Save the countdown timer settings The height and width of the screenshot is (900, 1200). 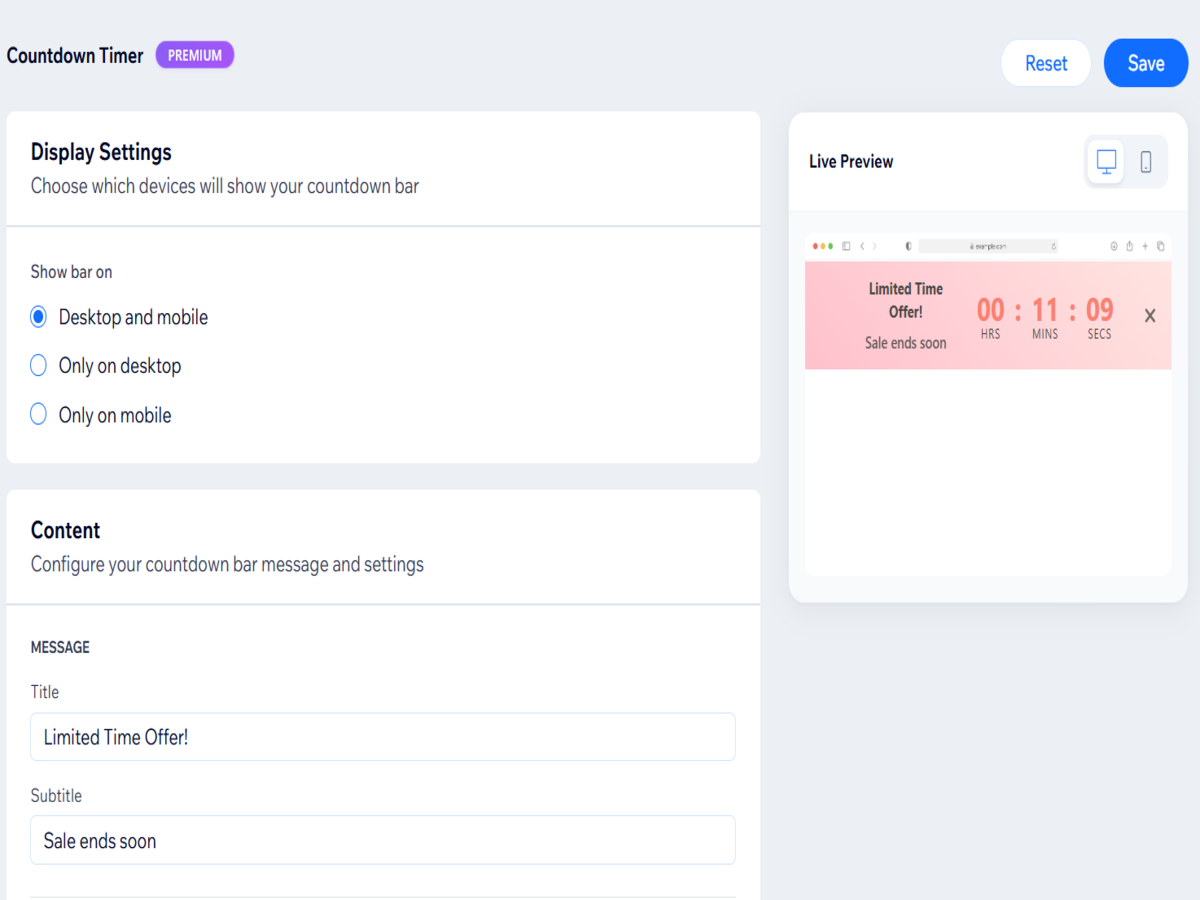coord(1145,63)
